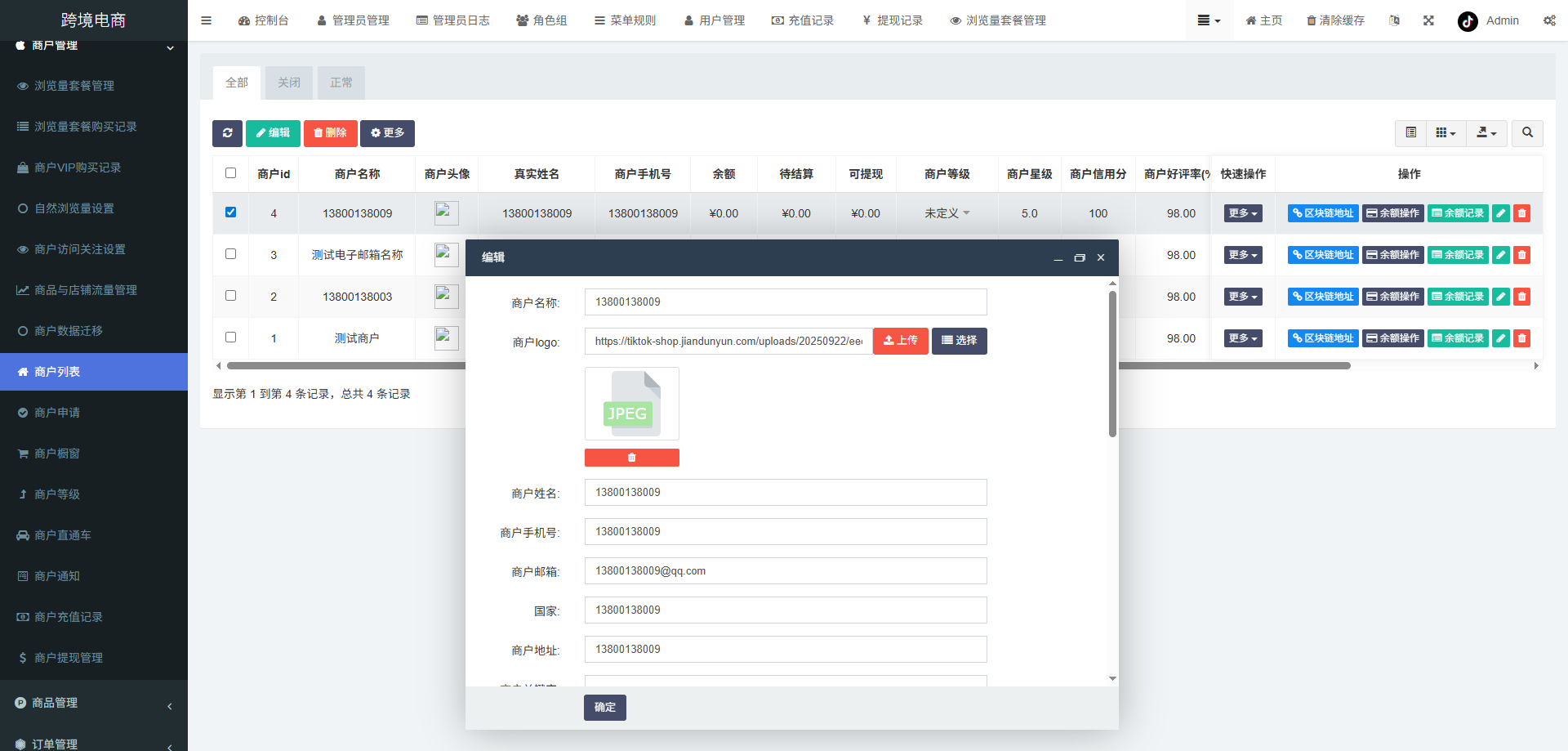Open the 更多 quick action dropdown for merchant 4
The image size is (1568, 751).
pyautogui.click(x=1242, y=212)
